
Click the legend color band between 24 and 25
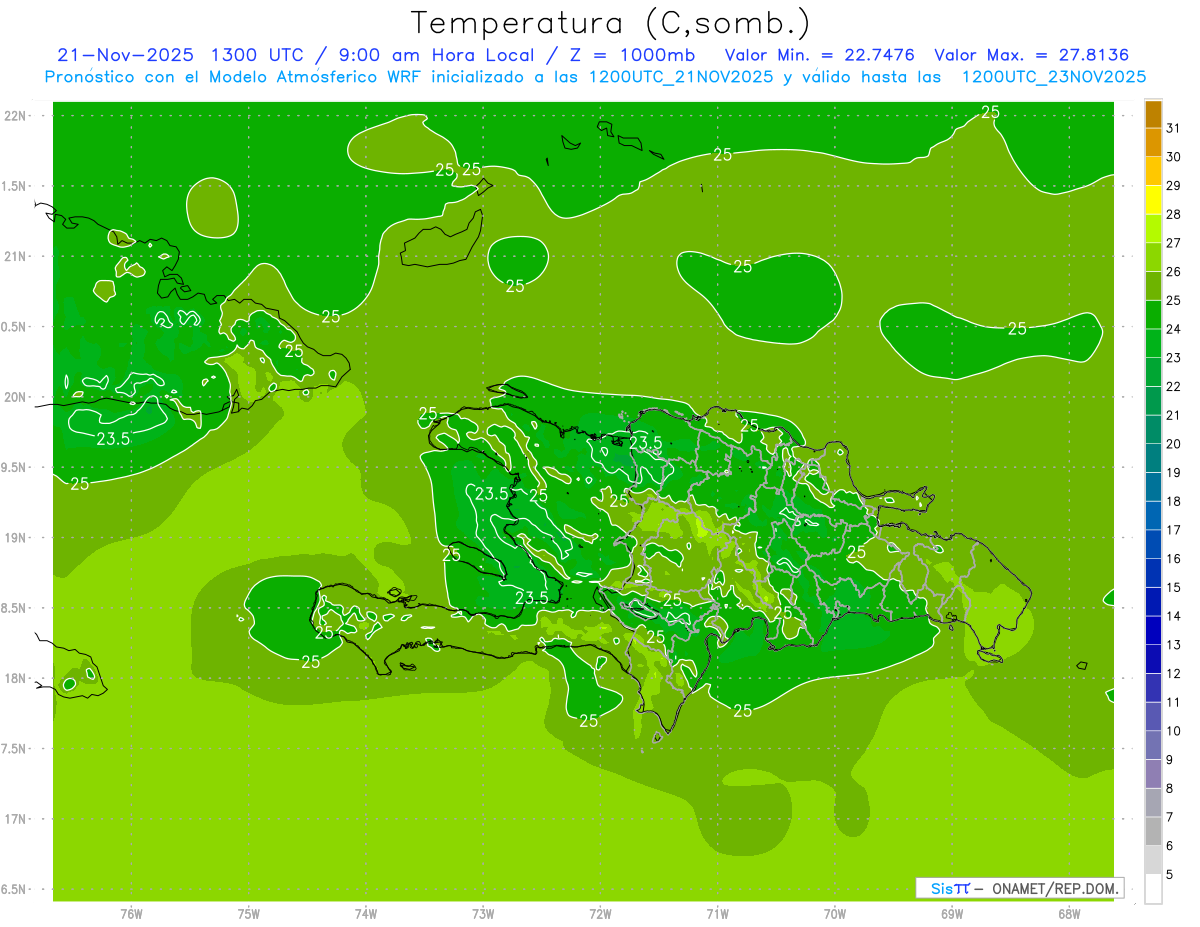pyautogui.click(x=1153, y=314)
